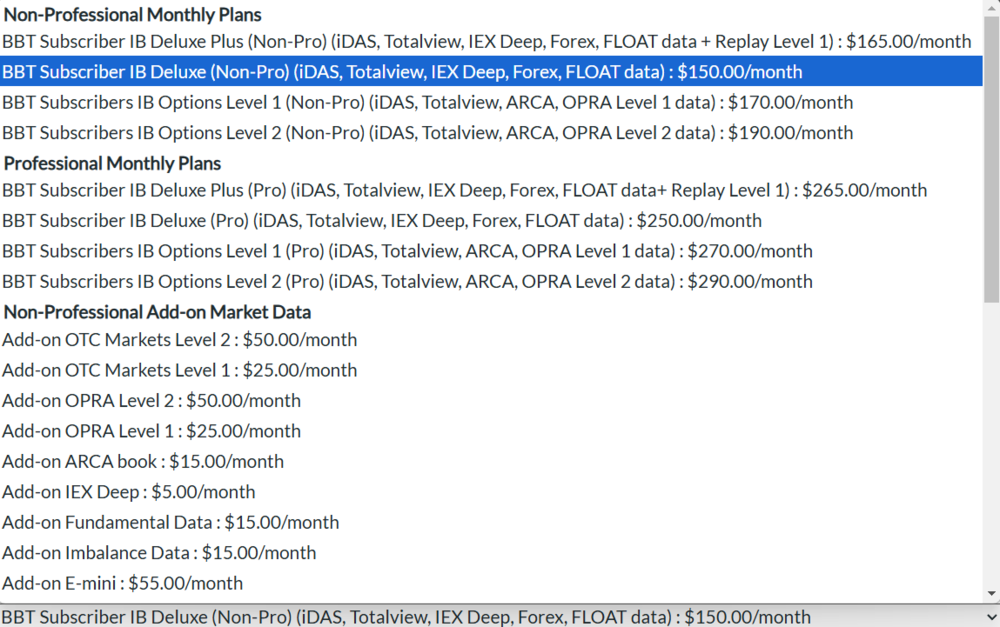
Task: Choose the highlighted IB Deluxe (Non-Pro) $150 option
Action: pos(402,72)
